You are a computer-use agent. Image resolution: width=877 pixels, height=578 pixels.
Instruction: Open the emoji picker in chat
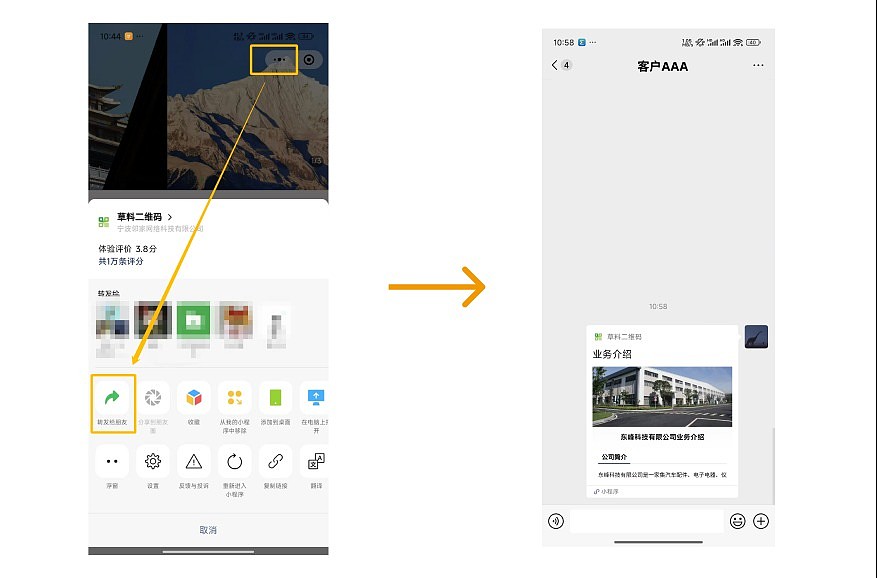tap(738, 521)
